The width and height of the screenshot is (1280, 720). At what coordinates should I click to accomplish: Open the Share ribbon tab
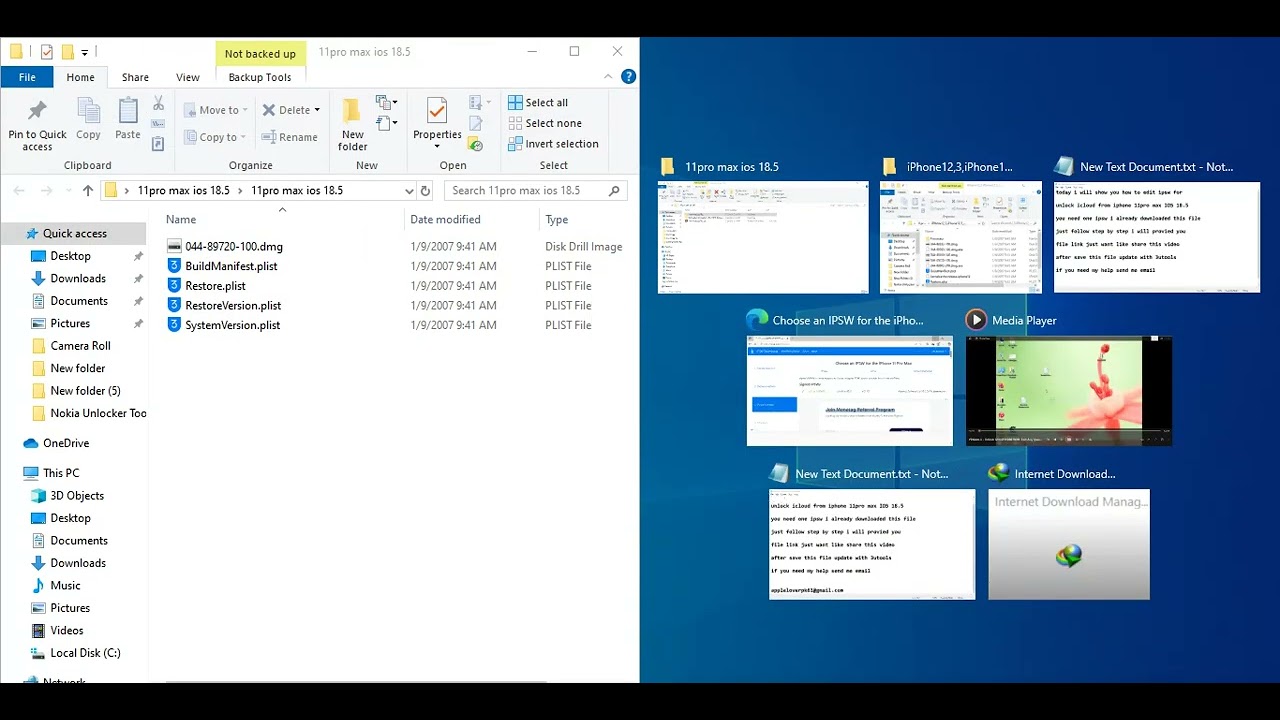[x=135, y=77]
